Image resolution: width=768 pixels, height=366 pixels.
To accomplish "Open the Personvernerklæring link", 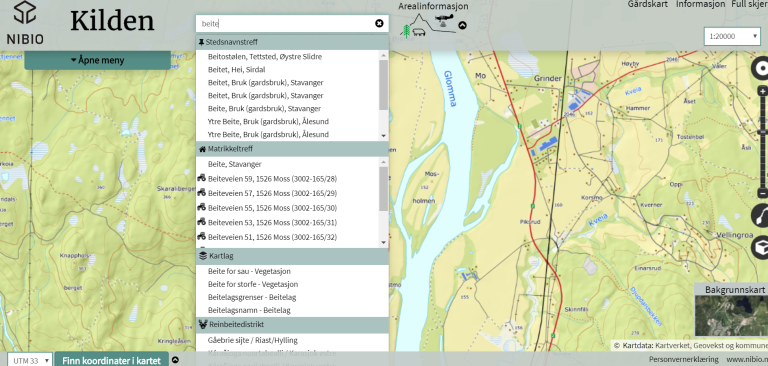I will click(x=683, y=359).
